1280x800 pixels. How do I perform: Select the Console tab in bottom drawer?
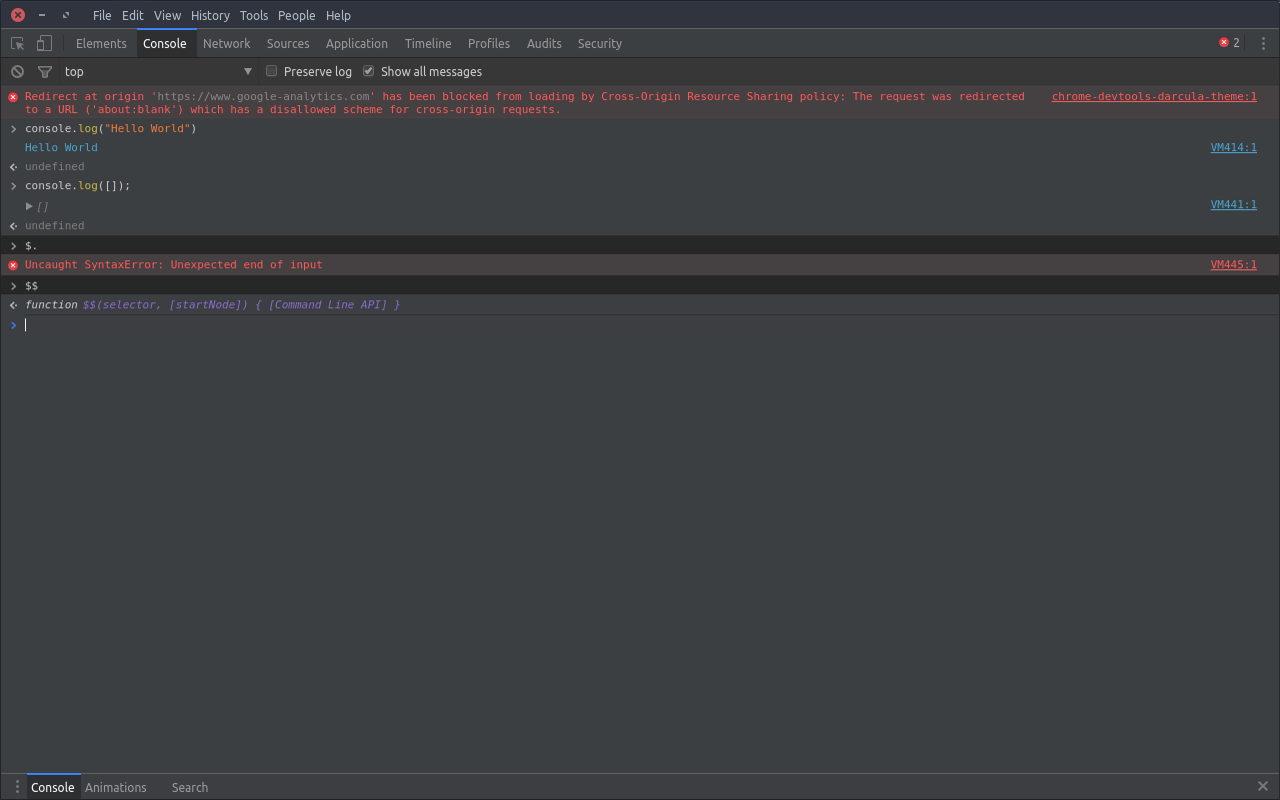pos(53,787)
